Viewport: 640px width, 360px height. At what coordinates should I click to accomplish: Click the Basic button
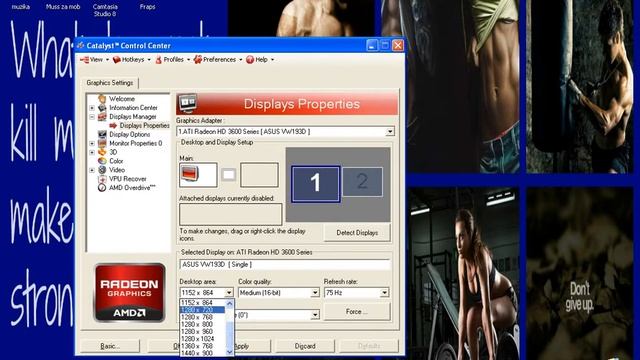(110, 346)
